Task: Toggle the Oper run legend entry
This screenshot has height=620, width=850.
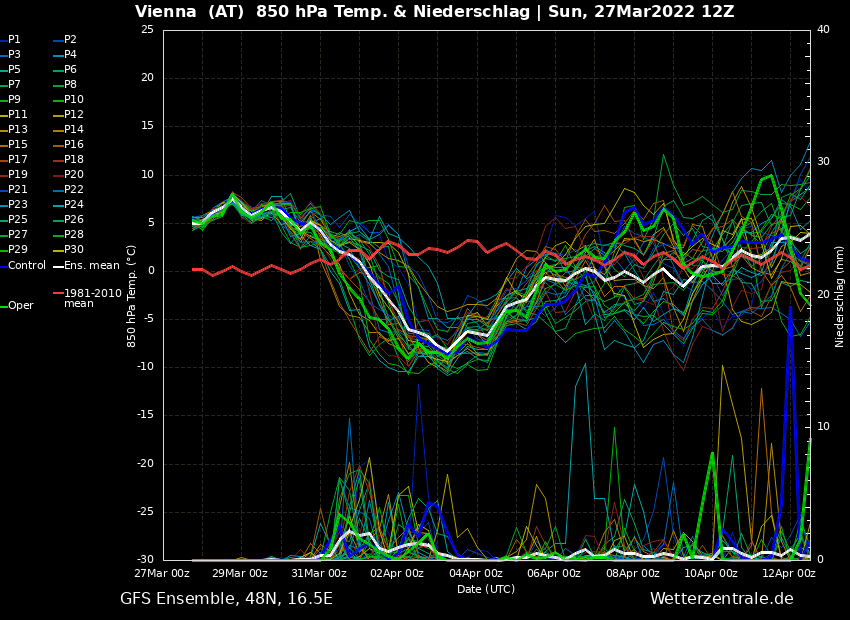Action: coord(20,306)
